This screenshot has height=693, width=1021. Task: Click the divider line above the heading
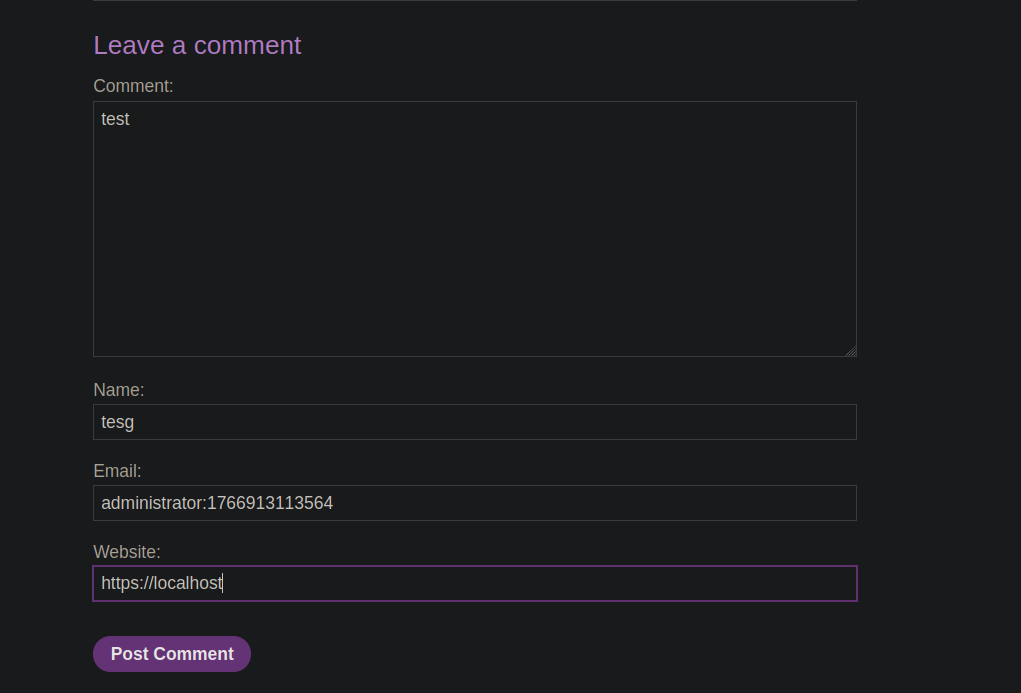[475, 1]
